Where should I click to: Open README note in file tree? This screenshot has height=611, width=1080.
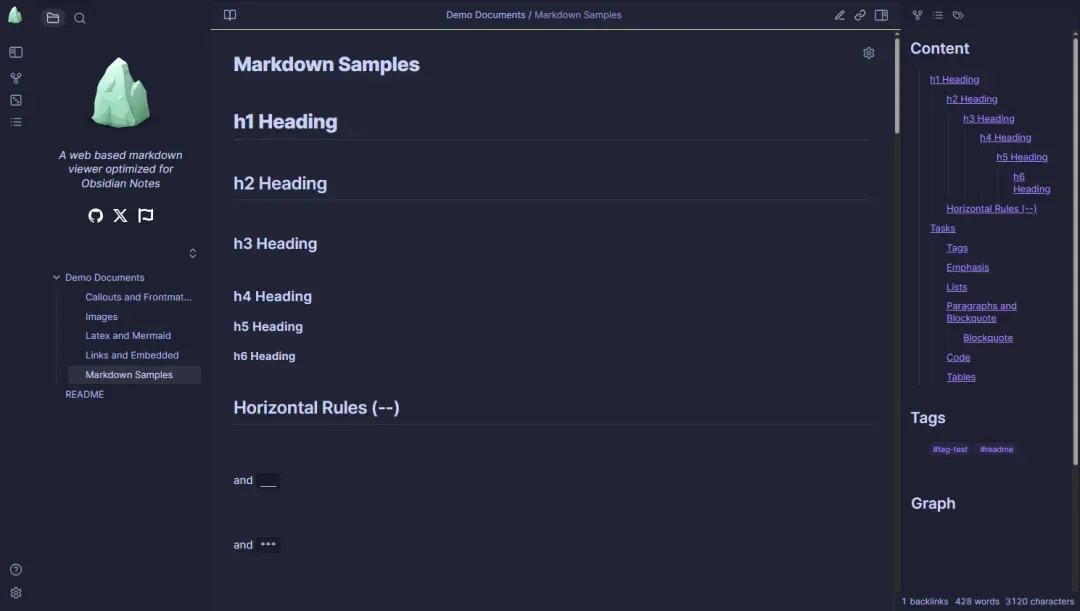coord(85,395)
